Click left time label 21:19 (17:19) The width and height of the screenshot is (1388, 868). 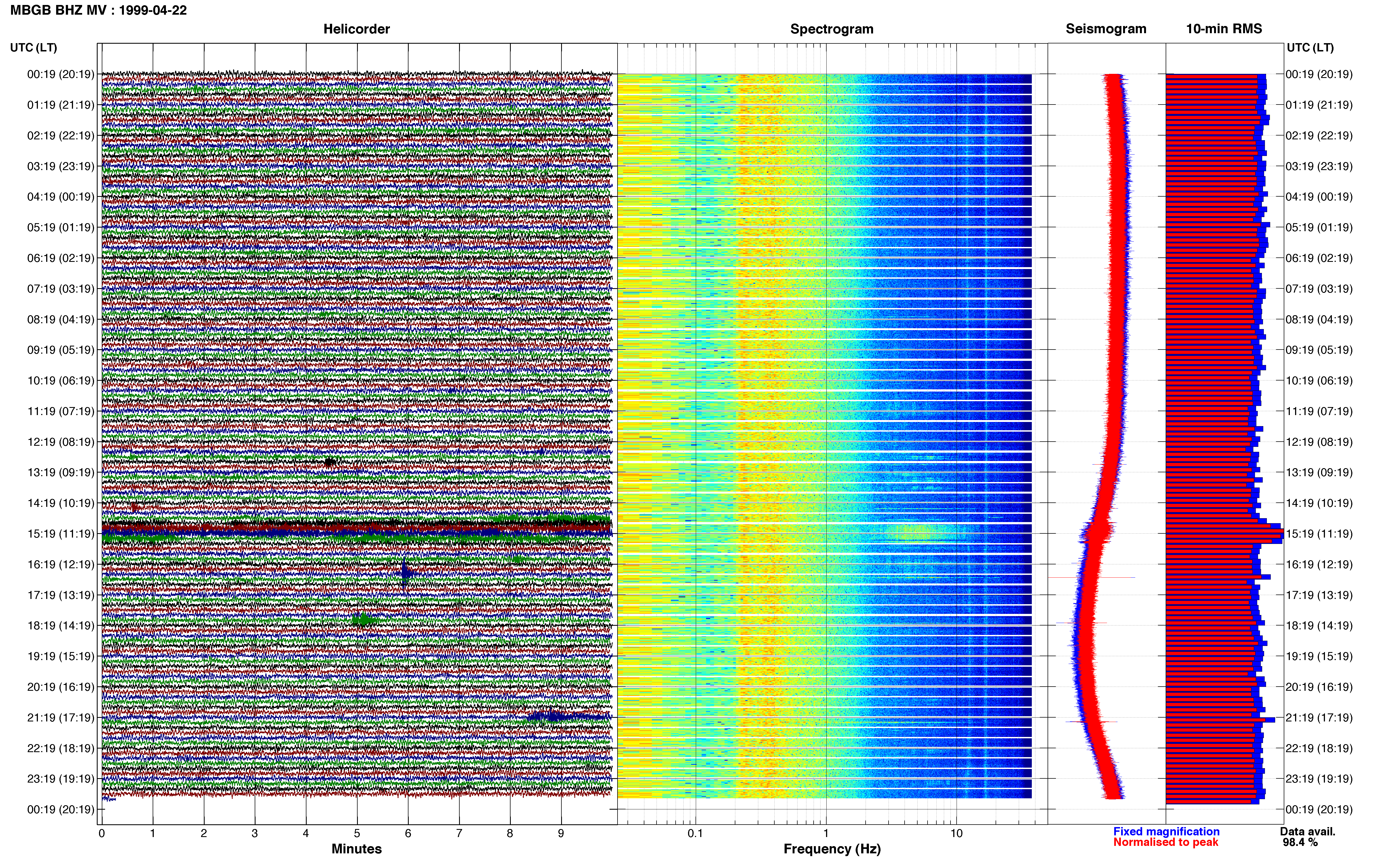61,718
